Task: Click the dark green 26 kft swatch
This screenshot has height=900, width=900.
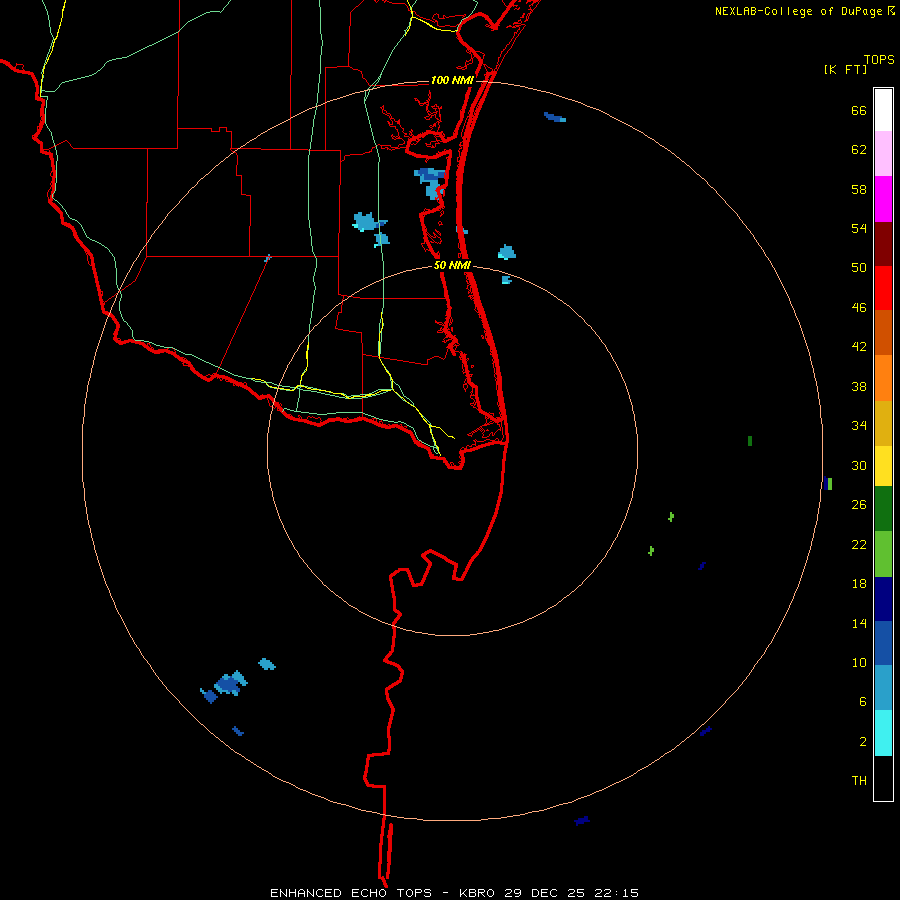Action: [883, 509]
